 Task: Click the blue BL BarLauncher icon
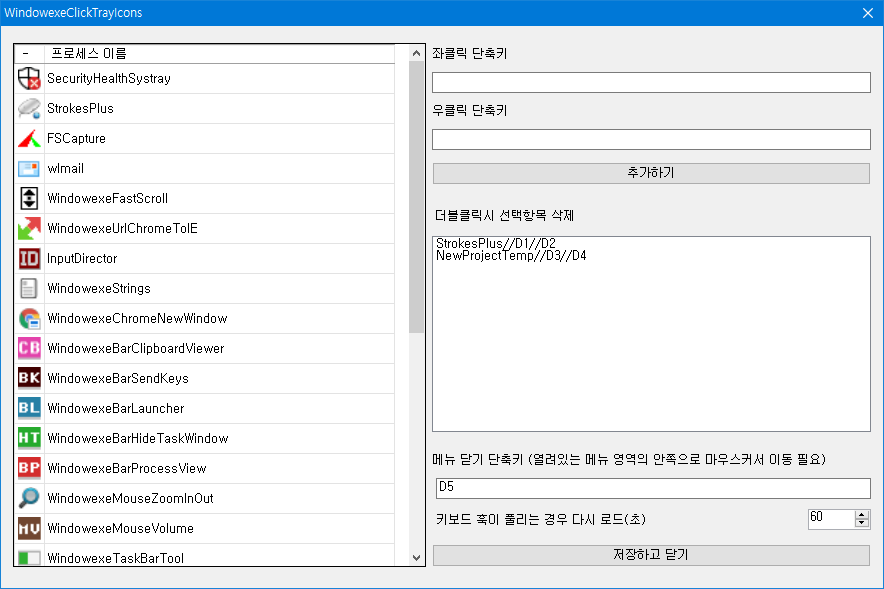[29, 408]
